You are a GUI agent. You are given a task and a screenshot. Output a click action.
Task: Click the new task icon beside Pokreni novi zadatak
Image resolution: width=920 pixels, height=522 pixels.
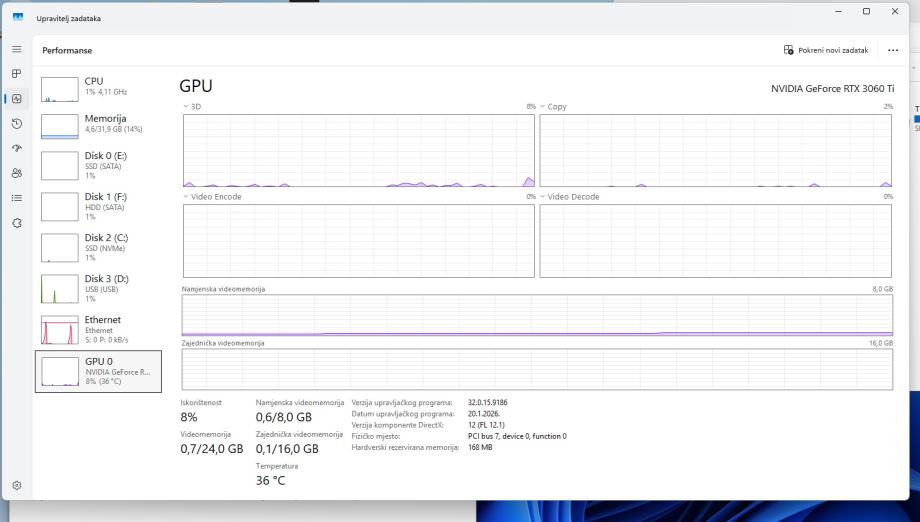point(789,50)
